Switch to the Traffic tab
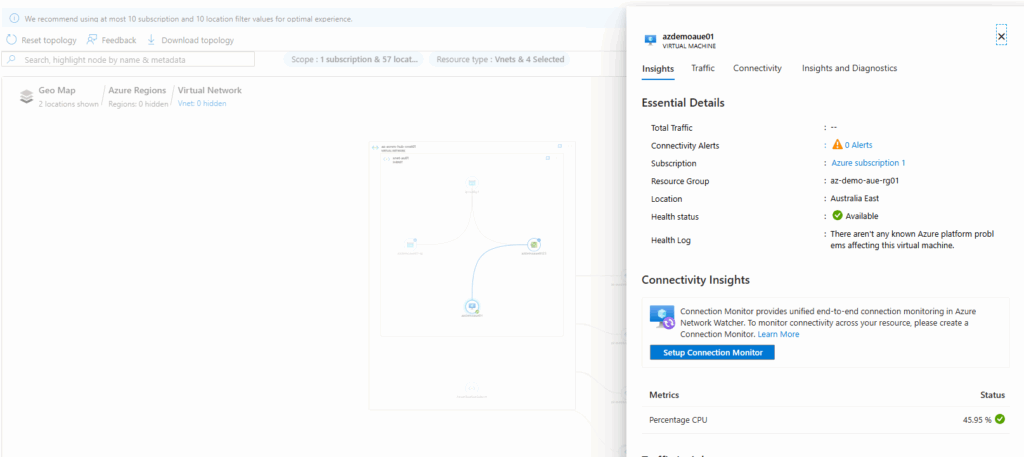The height and width of the screenshot is (457, 1024). click(x=702, y=68)
